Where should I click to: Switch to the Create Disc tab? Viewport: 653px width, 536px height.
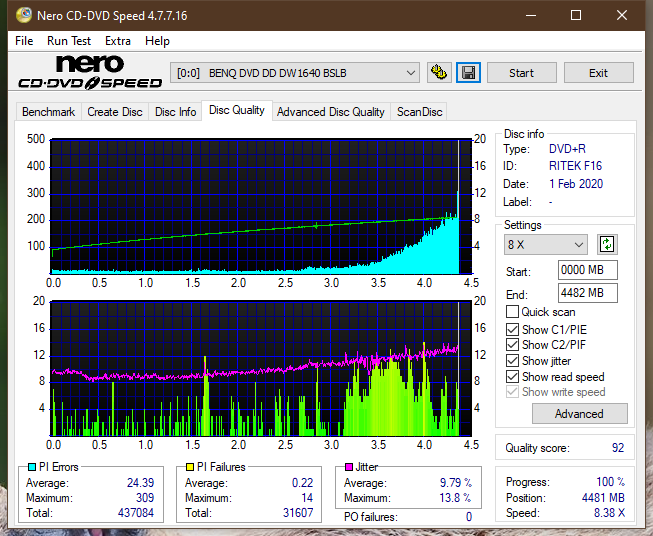point(115,112)
